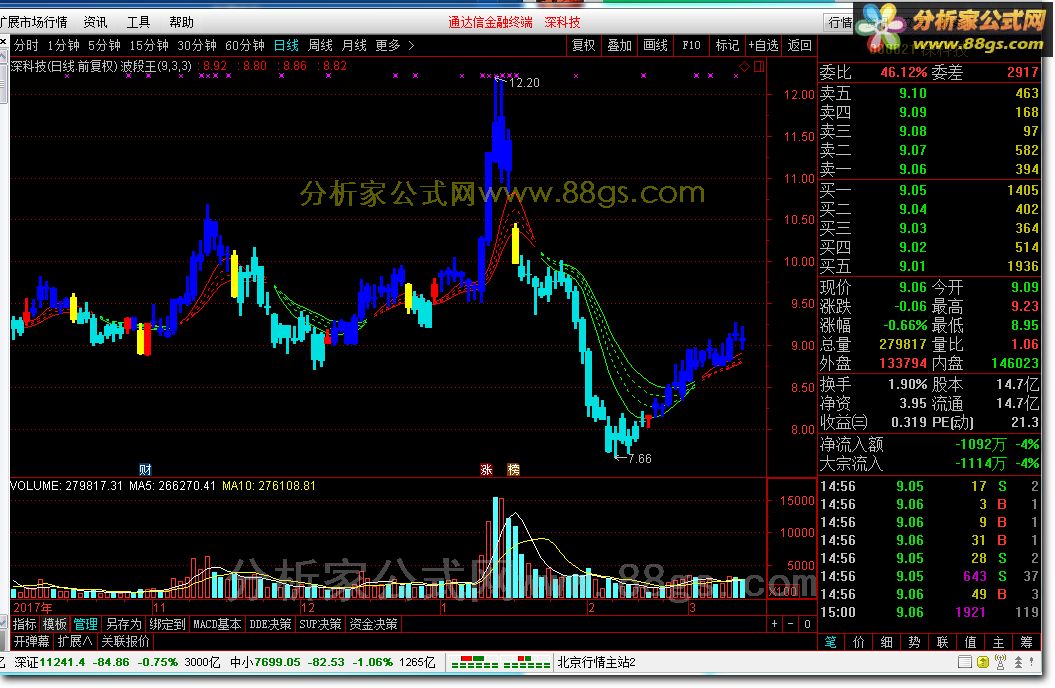Select the 月线 monthly chart tab

[x=354, y=45]
